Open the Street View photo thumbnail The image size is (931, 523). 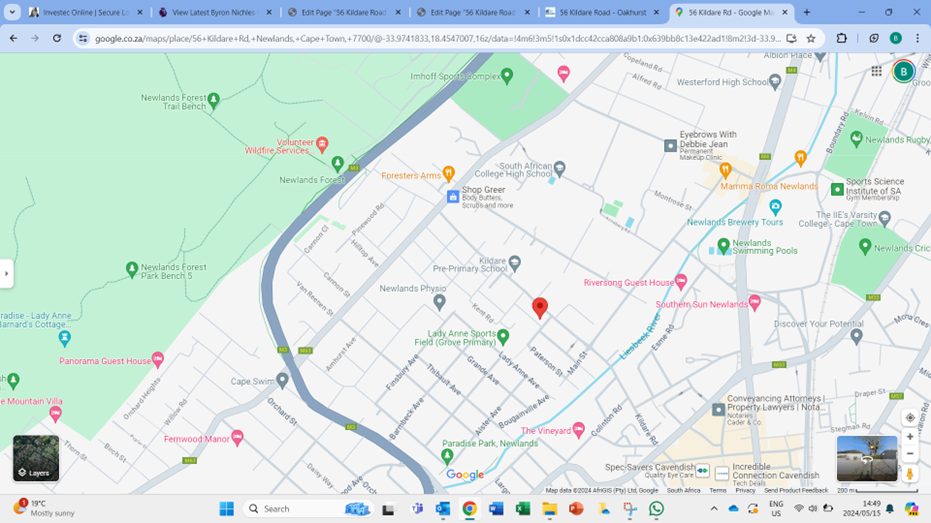[x=866, y=458]
